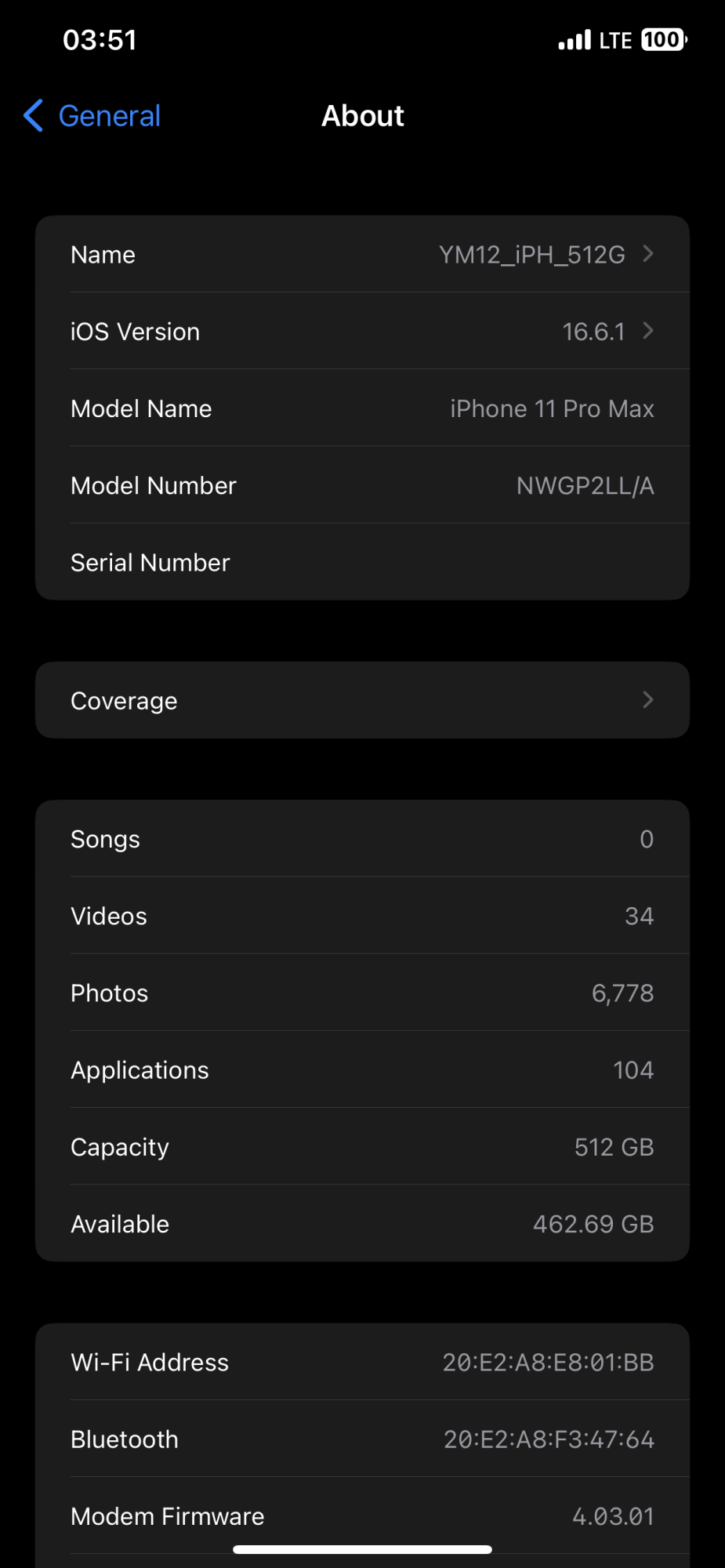The height and width of the screenshot is (1568, 725).
Task: Tap the cellular signal strength icon
Action: pyautogui.click(x=575, y=40)
